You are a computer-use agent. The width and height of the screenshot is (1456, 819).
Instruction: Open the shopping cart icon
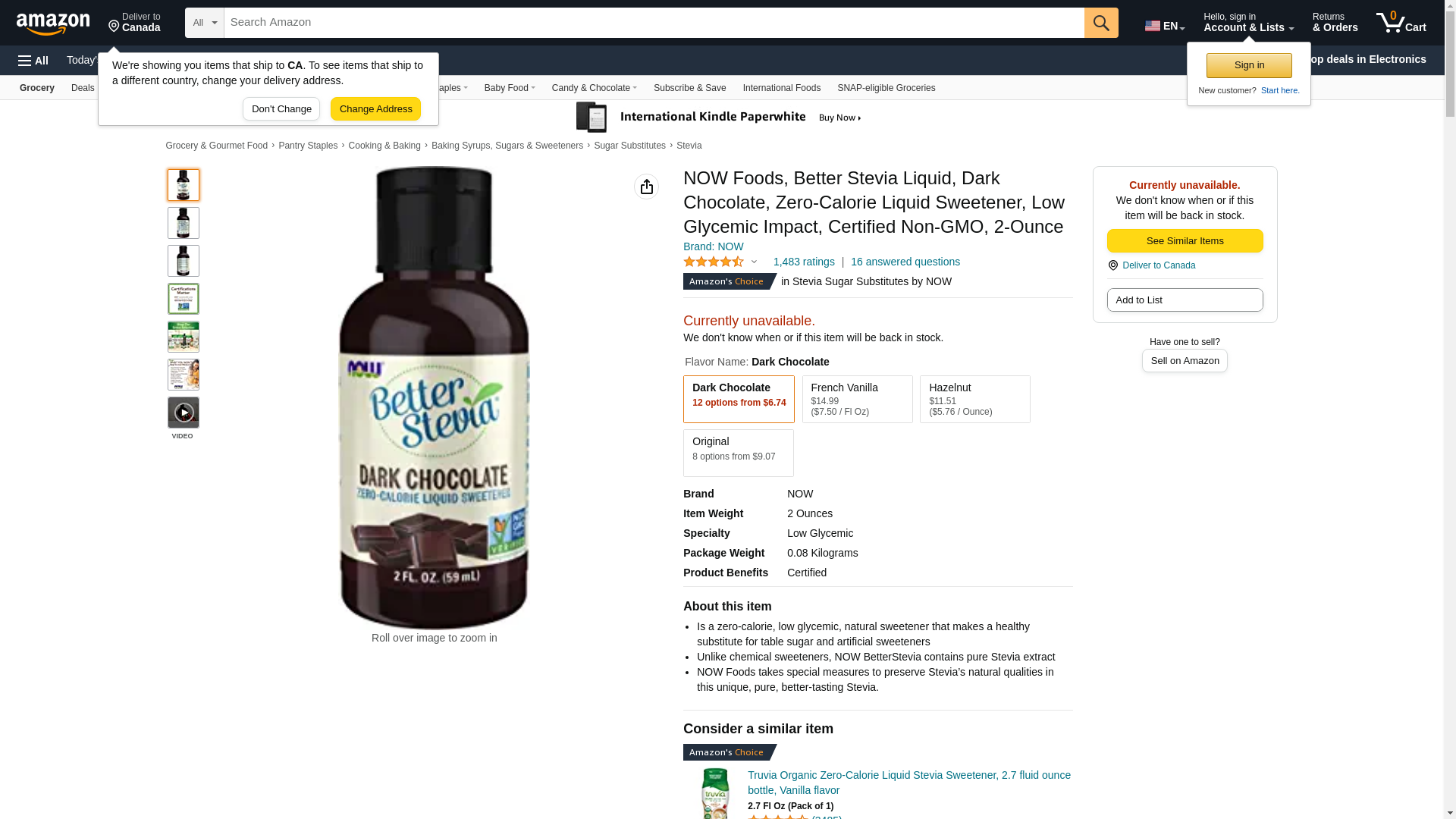point(1401,23)
